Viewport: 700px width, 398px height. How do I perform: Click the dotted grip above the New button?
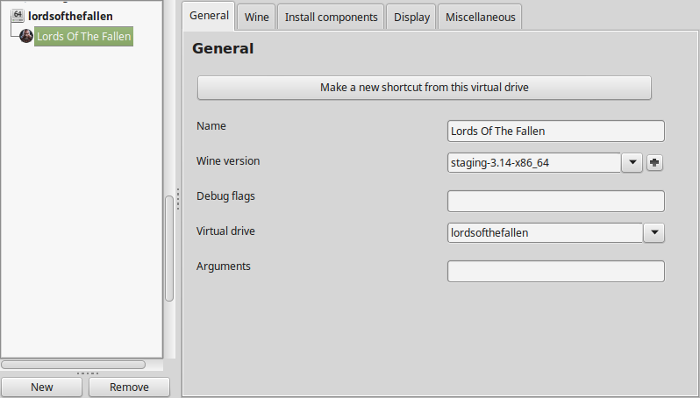[88, 373]
